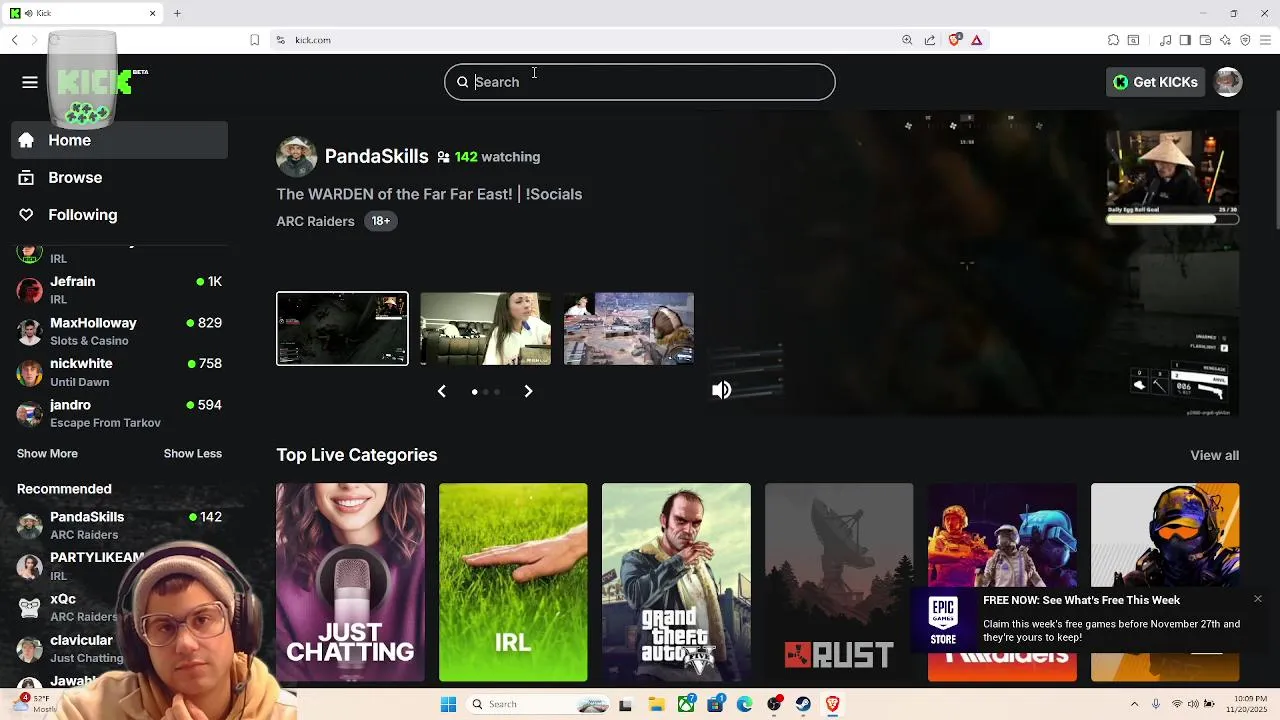Open MaxHolloway channel in following list
Viewport: 1280px width, 720px height.
coord(120,331)
